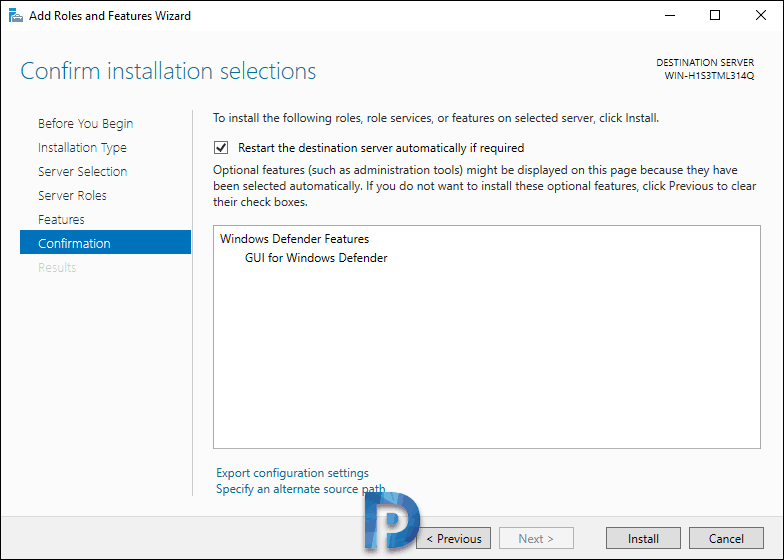The image size is (784, 560).
Task: Minimize the wizard window
Action: [x=670, y=16]
